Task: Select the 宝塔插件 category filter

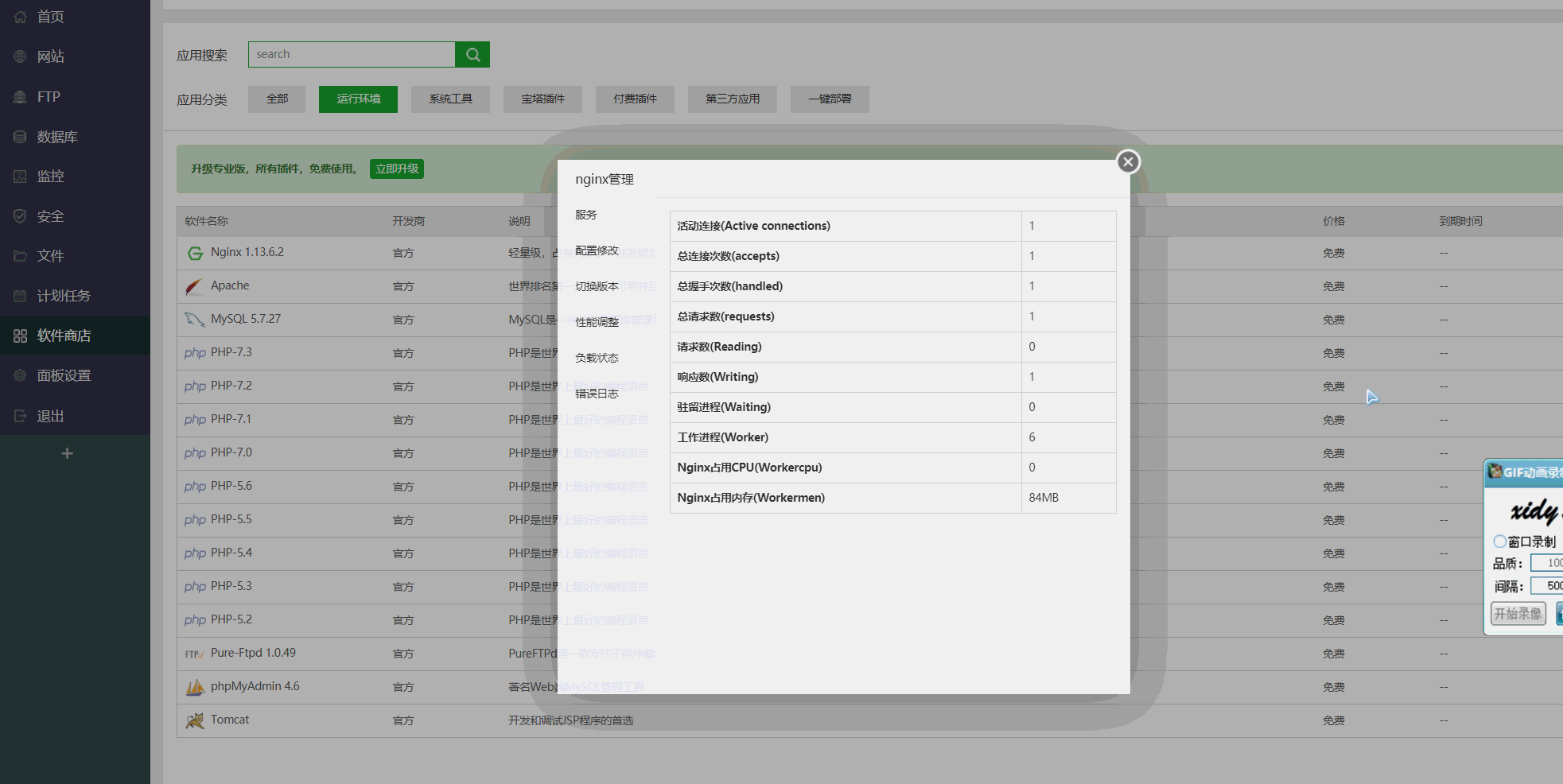Action: pos(542,99)
